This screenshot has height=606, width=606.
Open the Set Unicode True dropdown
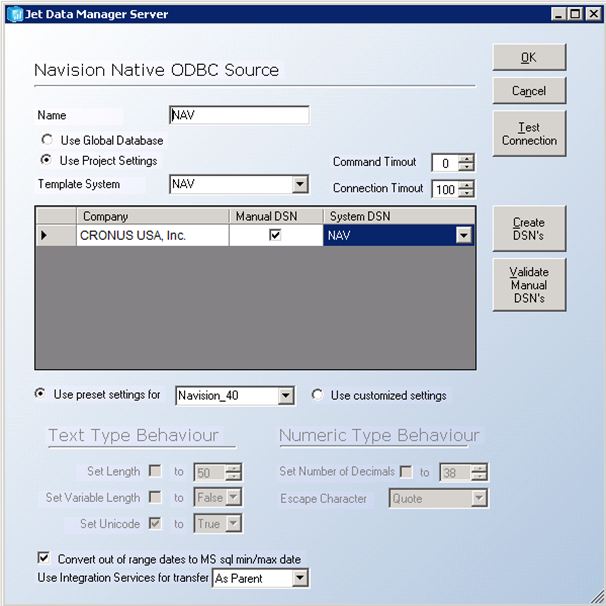tap(233, 524)
